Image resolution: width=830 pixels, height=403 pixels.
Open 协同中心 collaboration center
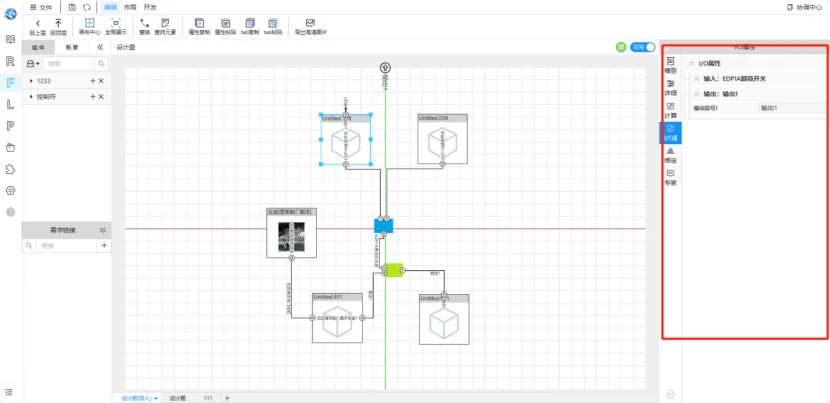[805, 7]
